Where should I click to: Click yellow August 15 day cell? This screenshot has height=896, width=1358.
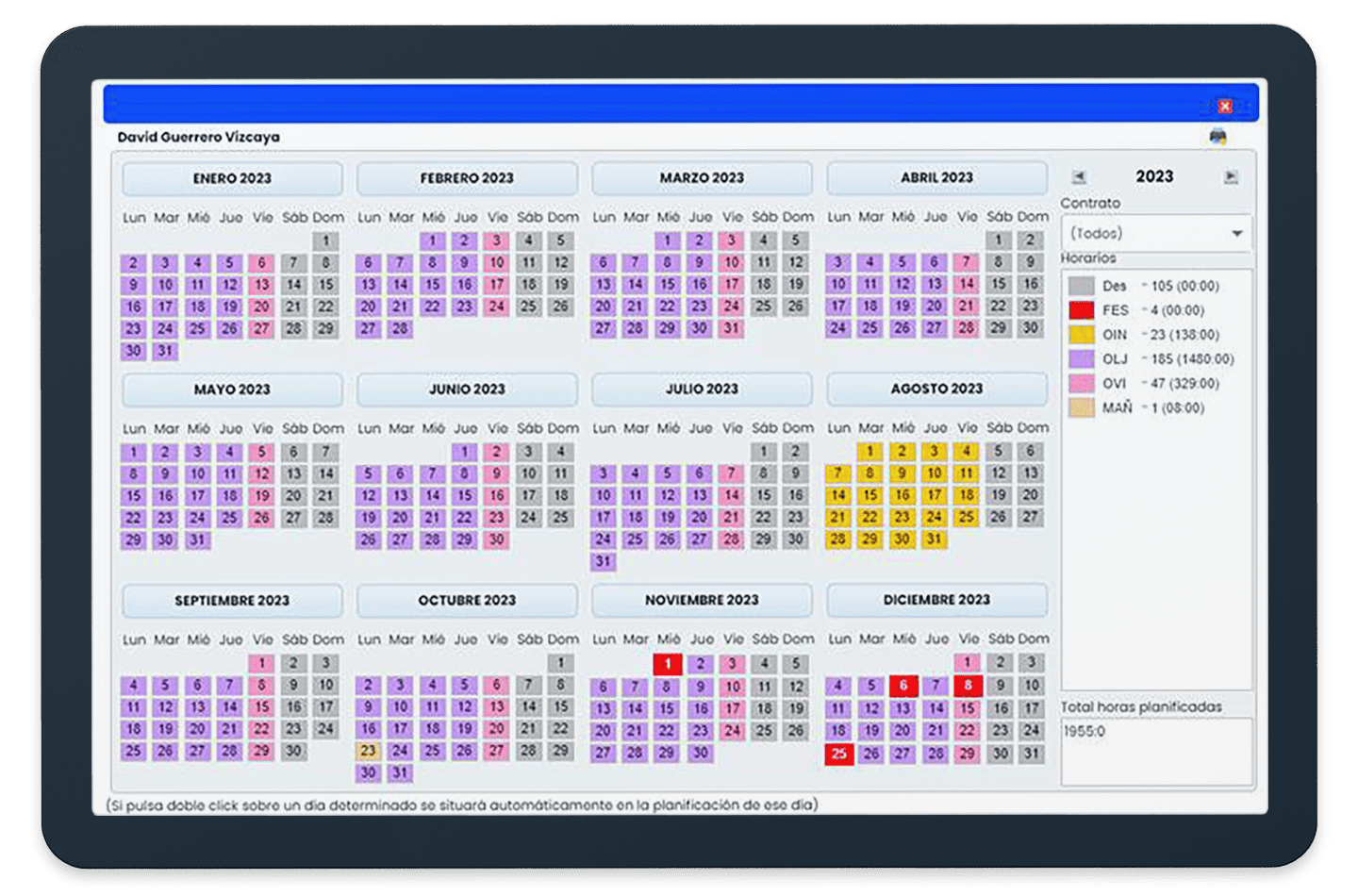tap(870, 495)
